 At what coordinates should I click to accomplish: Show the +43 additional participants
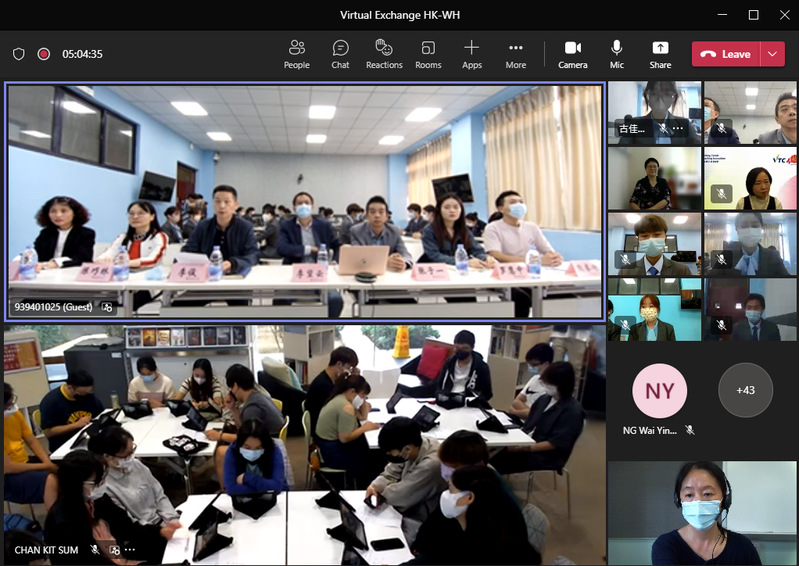[x=745, y=390]
